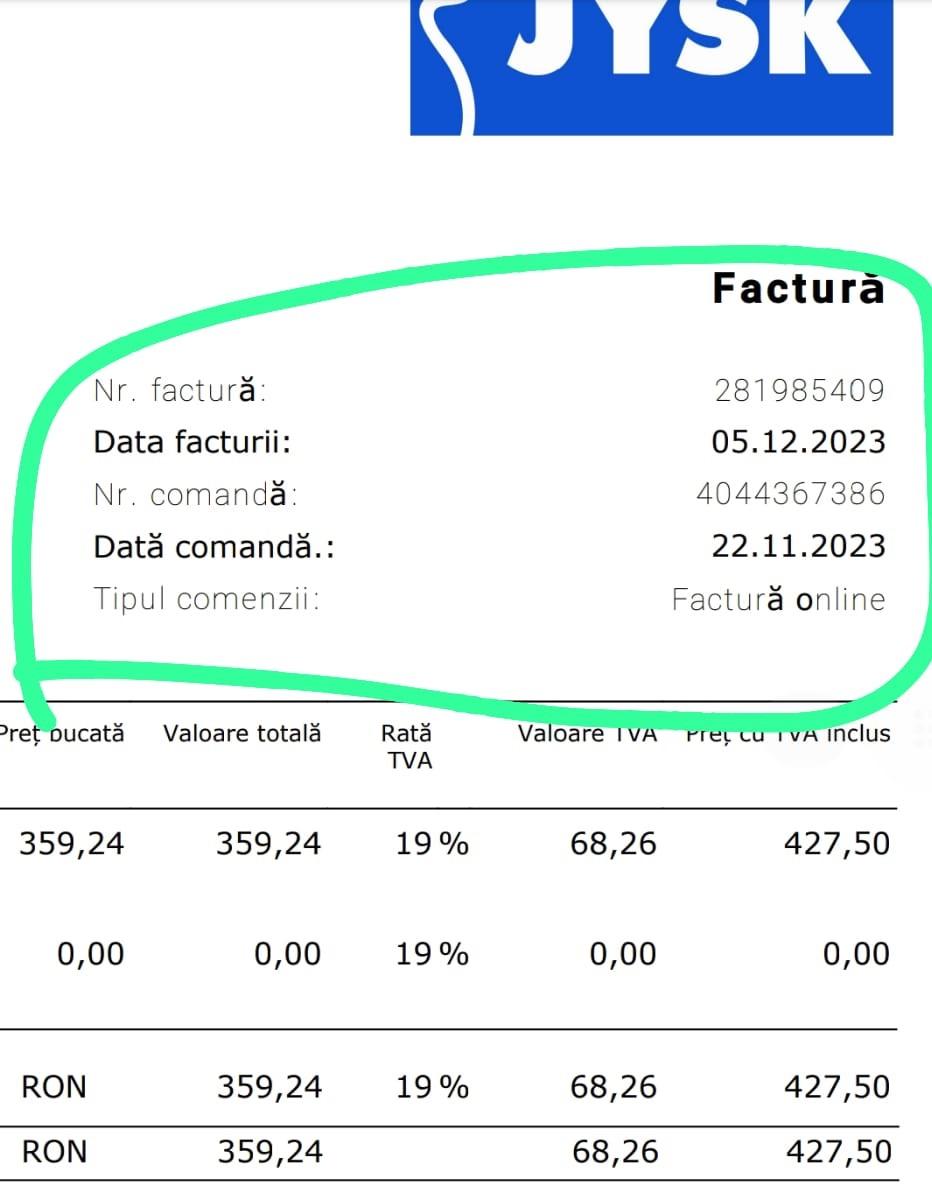Viewport: 932px width, 1188px height.
Task: Click the Preț cu TVA inclus header
Action: click(787, 733)
